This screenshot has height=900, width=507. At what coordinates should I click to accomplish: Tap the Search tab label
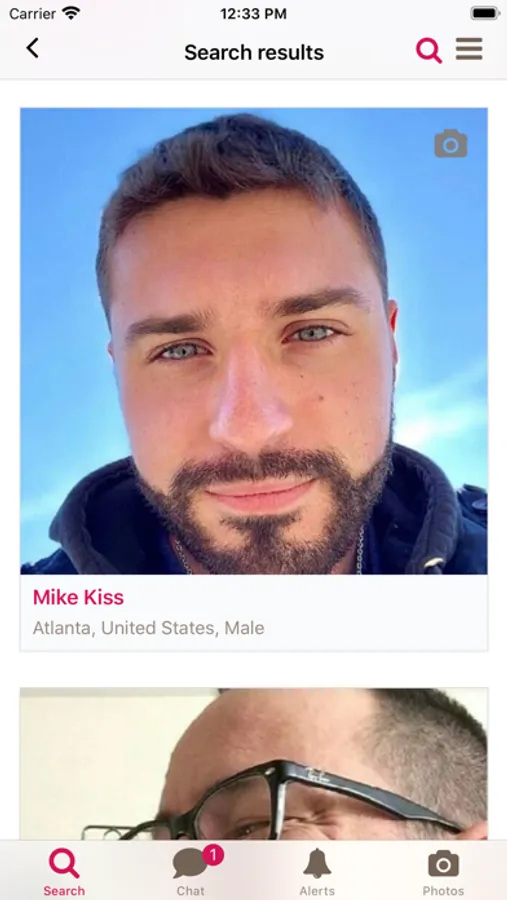pyautogui.click(x=64, y=891)
